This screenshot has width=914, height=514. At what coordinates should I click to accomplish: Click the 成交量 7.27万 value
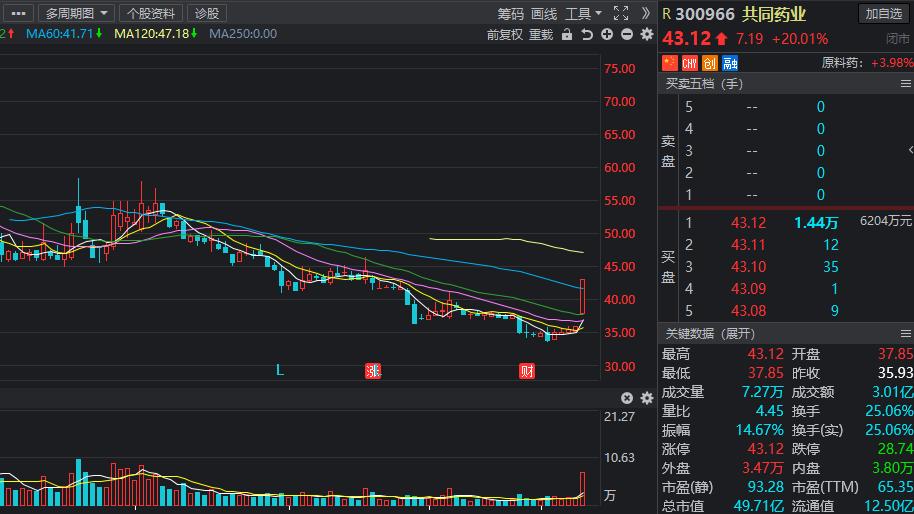coord(762,392)
